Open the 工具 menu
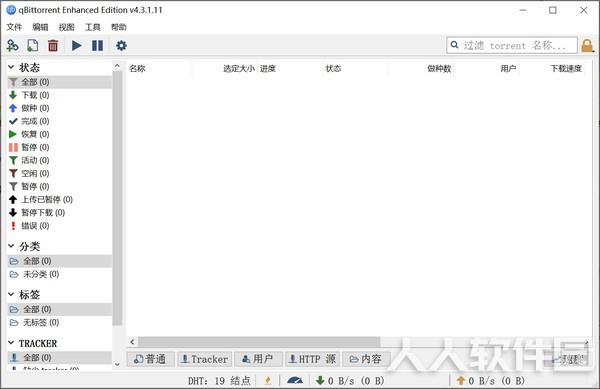600x389 pixels. pyautogui.click(x=92, y=27)
